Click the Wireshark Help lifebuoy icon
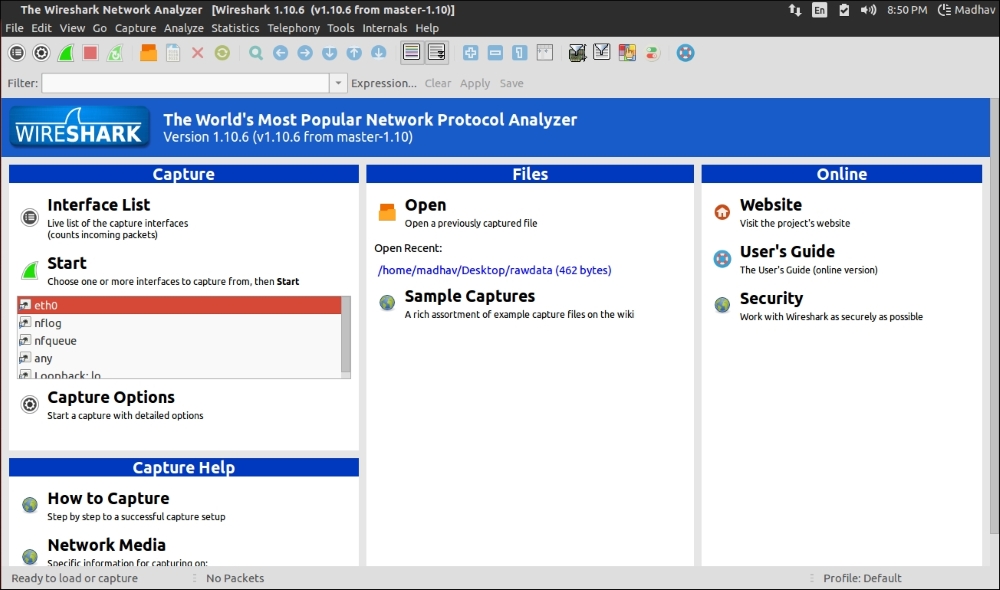 pos(685,52)
